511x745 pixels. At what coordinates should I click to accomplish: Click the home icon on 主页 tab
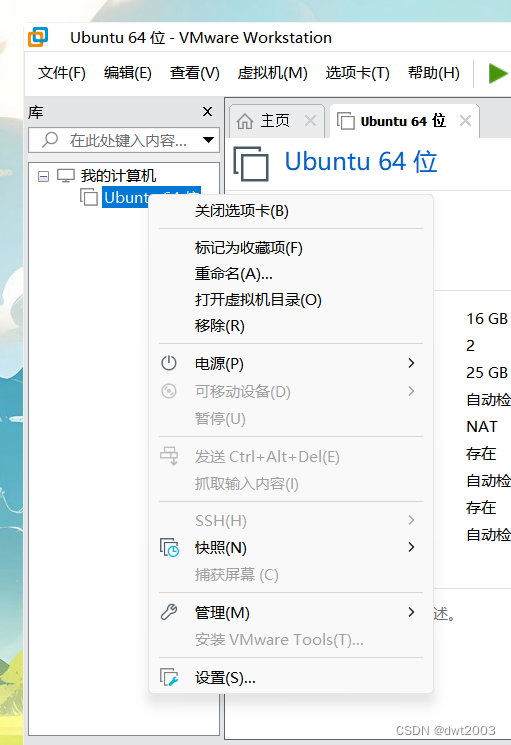coord(245,122)
